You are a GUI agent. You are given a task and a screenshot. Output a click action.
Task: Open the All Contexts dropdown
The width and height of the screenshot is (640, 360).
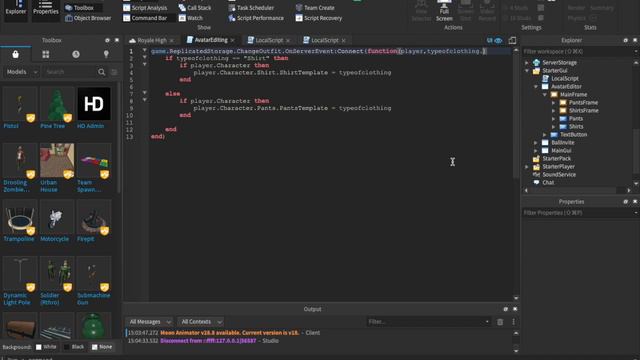tap(201, 322)
